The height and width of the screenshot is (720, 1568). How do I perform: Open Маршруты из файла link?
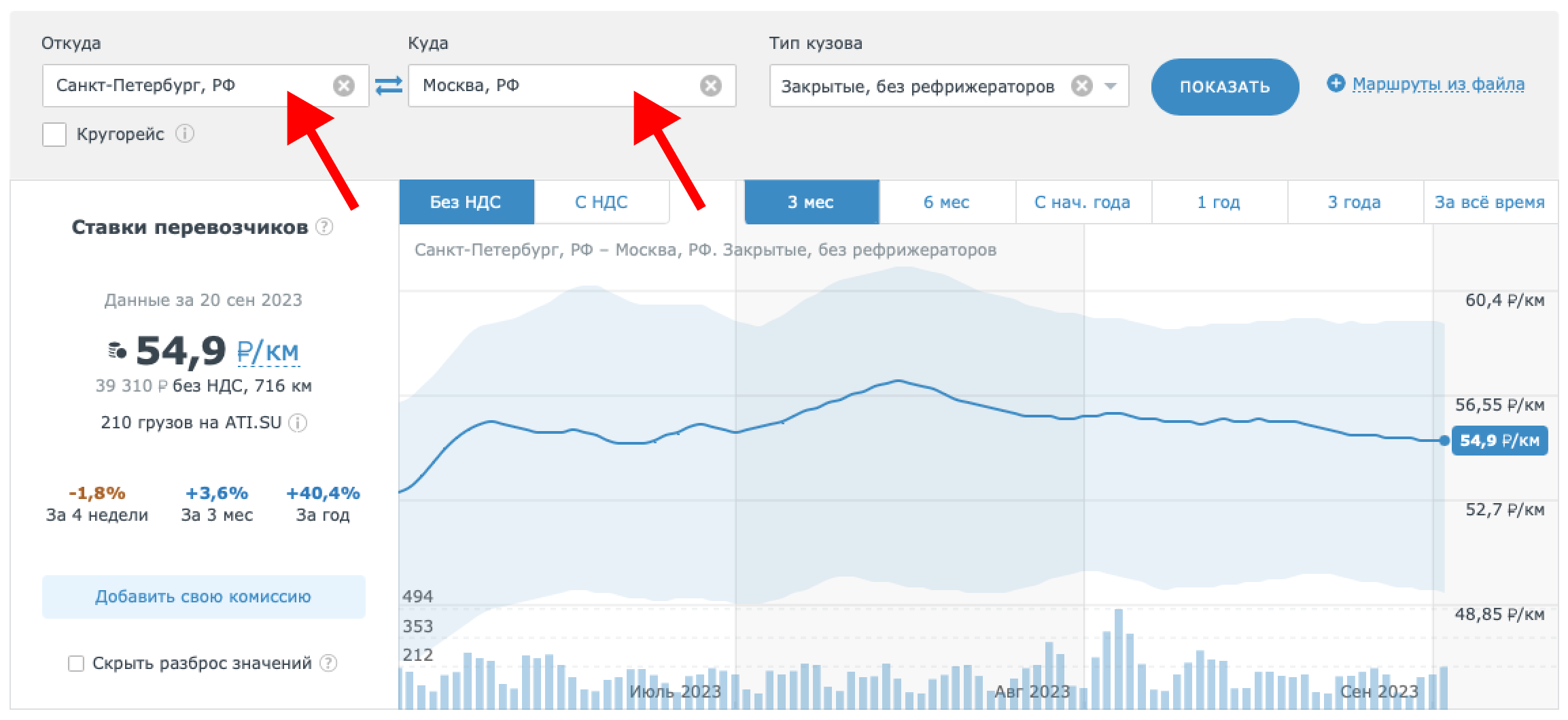(1438, 84)
